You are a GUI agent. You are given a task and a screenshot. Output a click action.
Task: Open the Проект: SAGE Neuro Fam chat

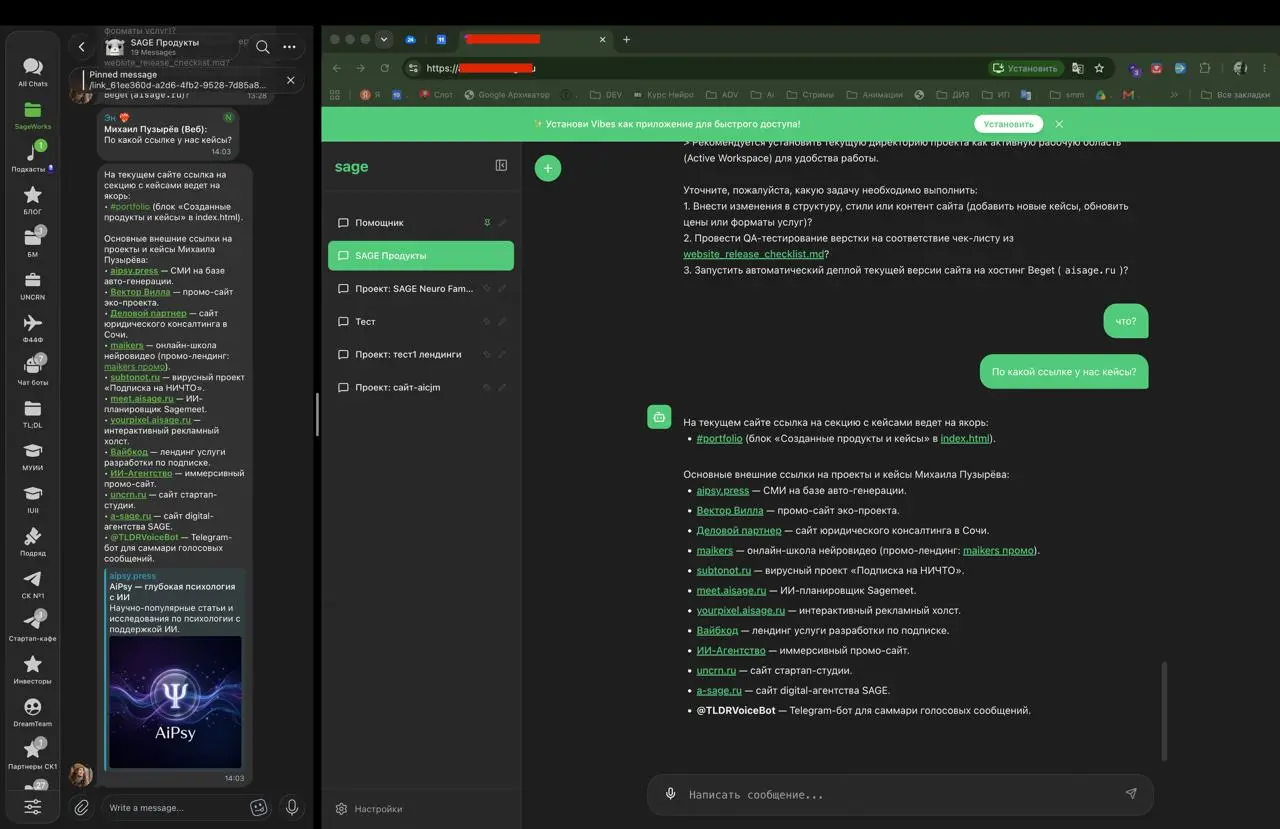point(421,289)
